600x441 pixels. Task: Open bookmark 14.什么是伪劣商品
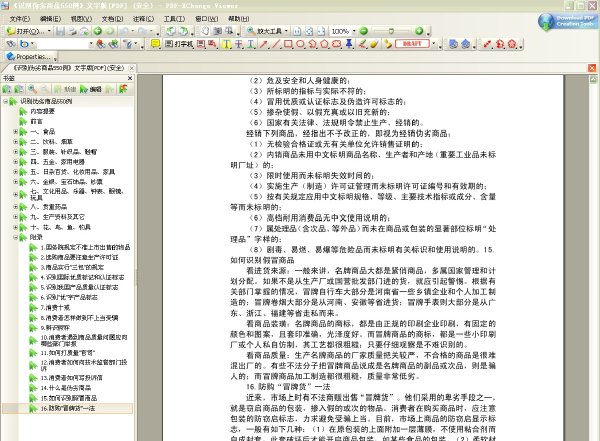(66, 388)
